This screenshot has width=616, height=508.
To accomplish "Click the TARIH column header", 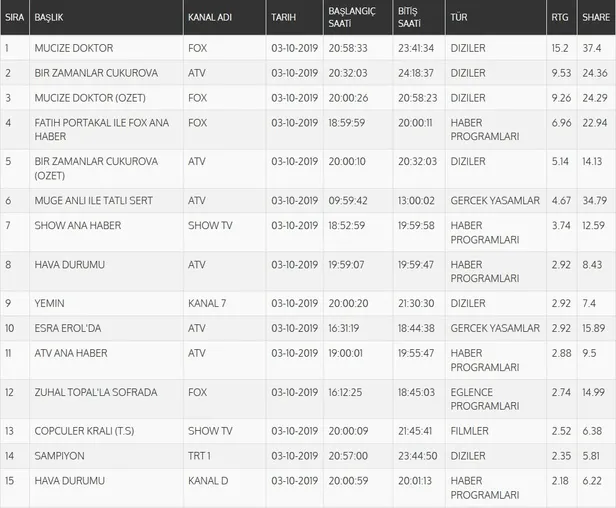I will (283, 18).
